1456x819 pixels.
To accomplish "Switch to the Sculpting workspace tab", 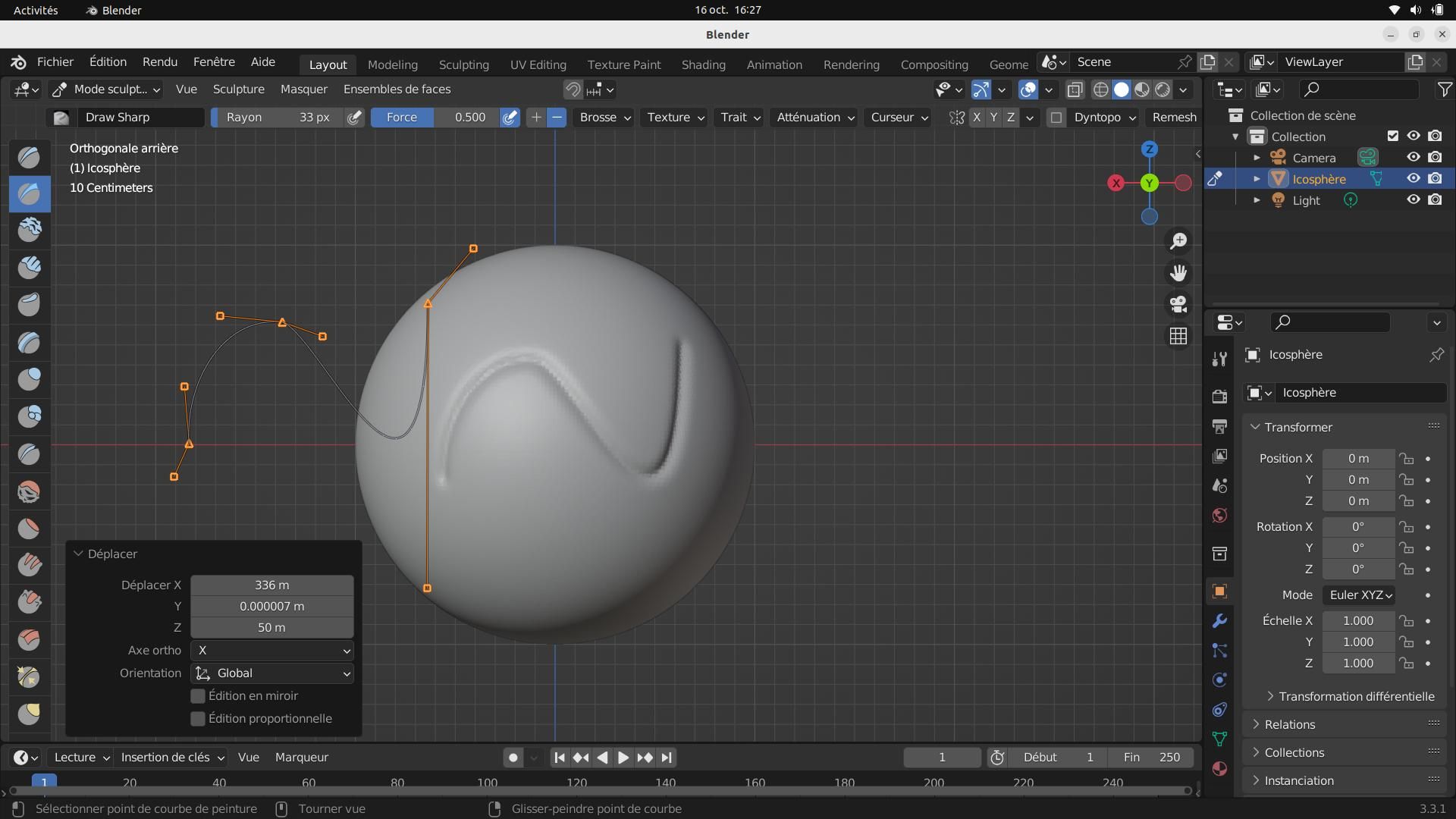I will (x=464, y=64).
